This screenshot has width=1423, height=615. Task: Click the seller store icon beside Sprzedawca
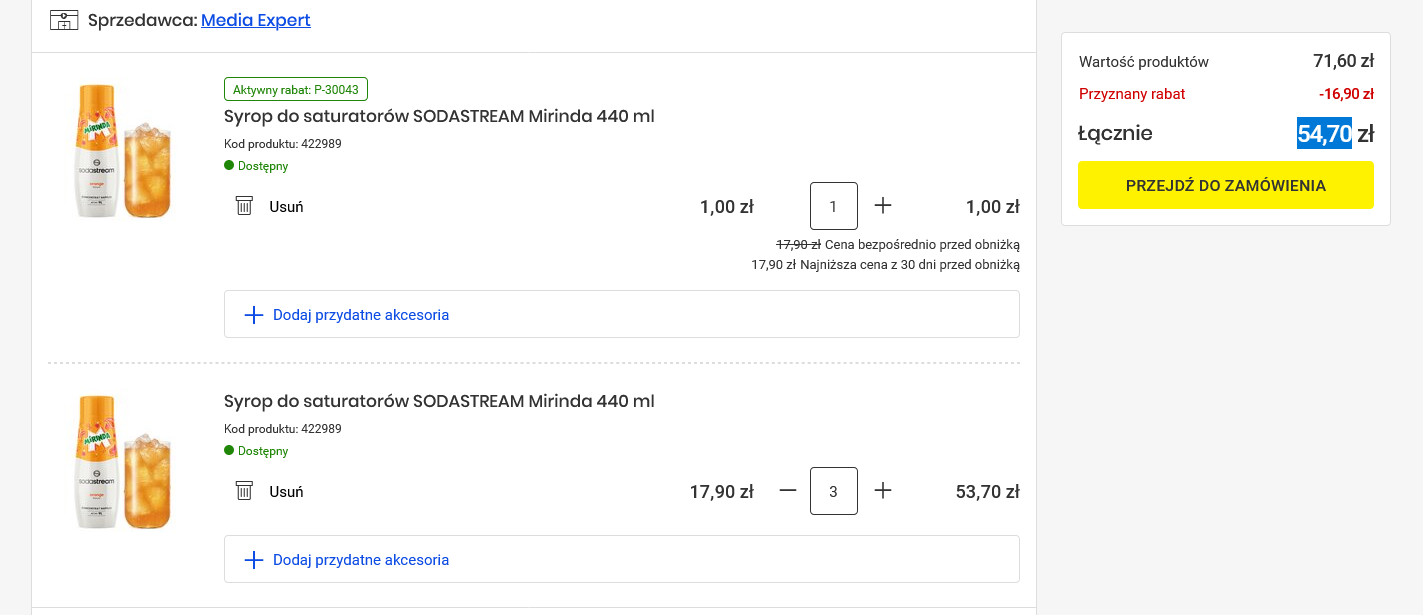(64, 20)
